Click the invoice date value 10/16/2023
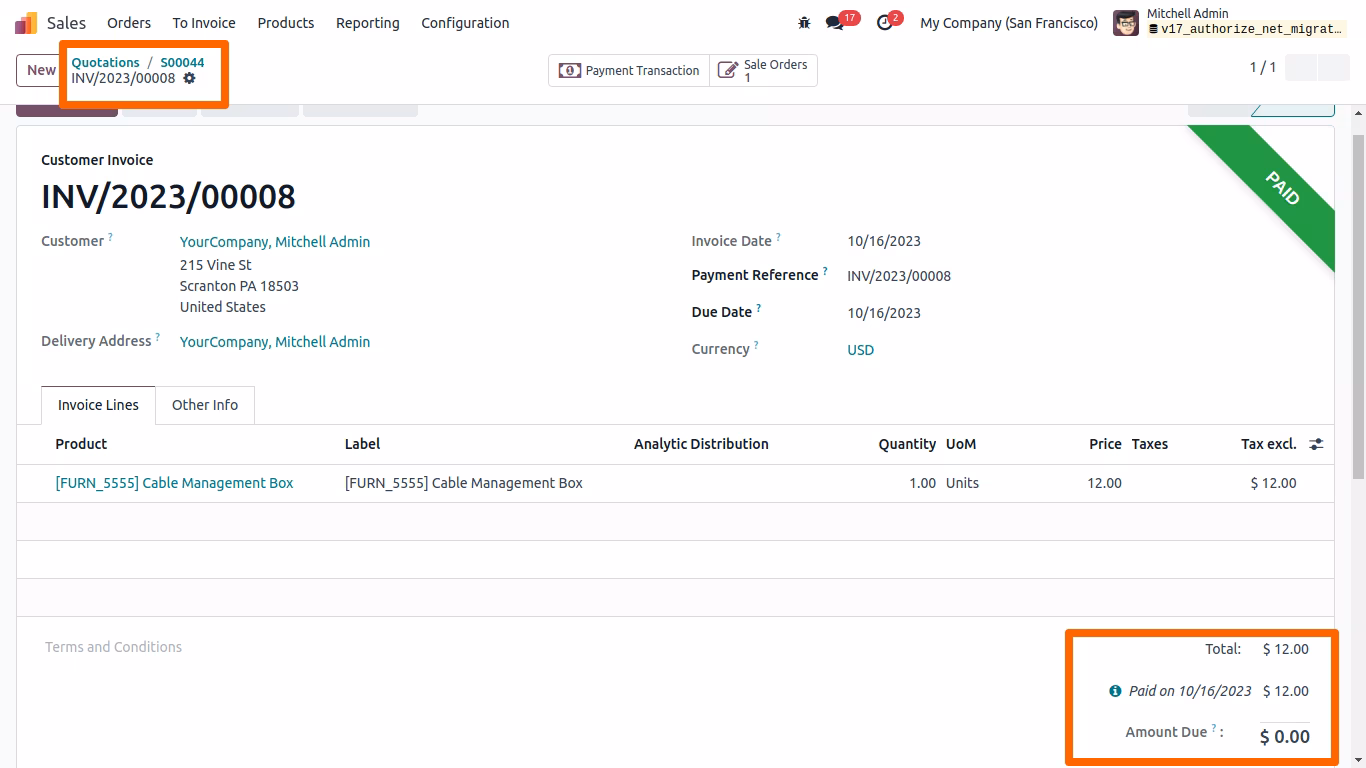The image size is (1366, 768). click(x=884, y=241)
